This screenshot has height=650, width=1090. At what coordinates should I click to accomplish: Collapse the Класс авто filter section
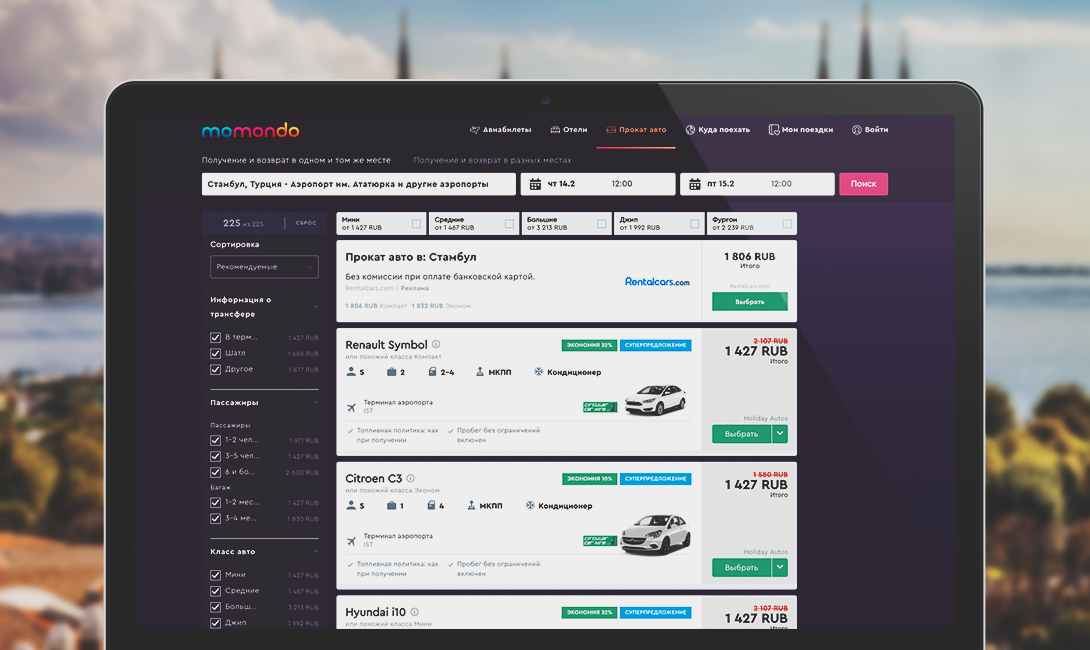coord(316,551)
